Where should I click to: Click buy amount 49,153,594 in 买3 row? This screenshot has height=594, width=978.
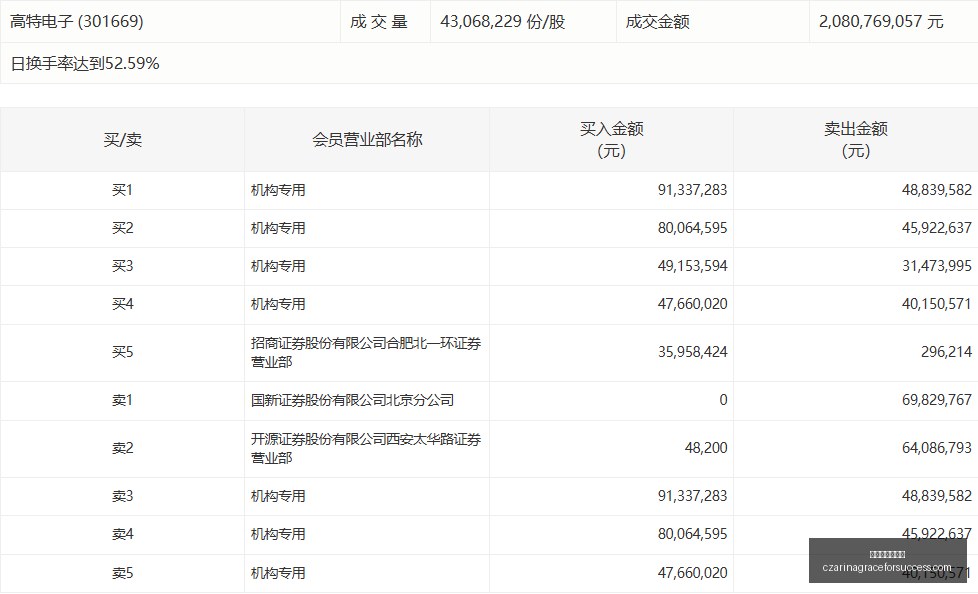tap(692, 266)
